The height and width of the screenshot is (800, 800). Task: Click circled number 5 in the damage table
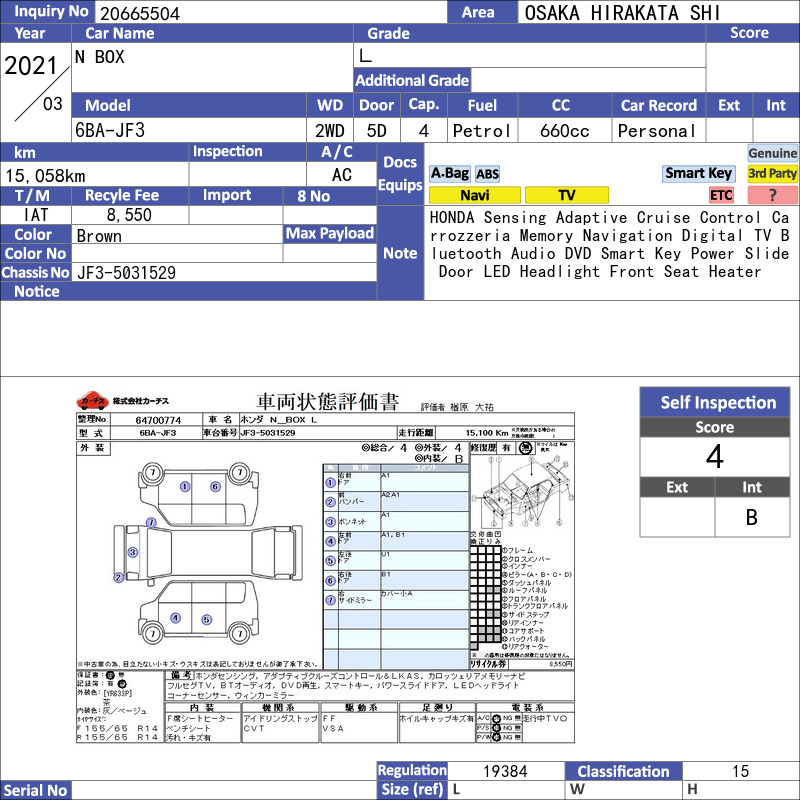coord(331,561)
